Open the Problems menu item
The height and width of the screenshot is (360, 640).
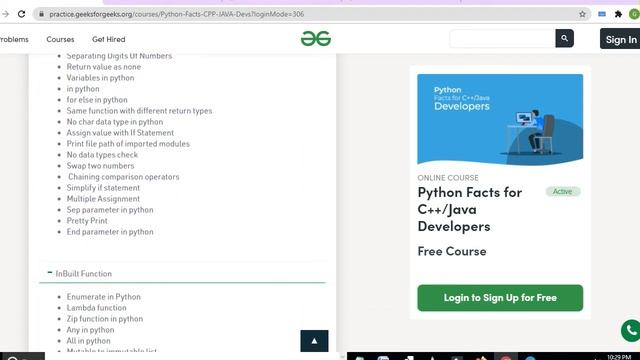point(14,40)
